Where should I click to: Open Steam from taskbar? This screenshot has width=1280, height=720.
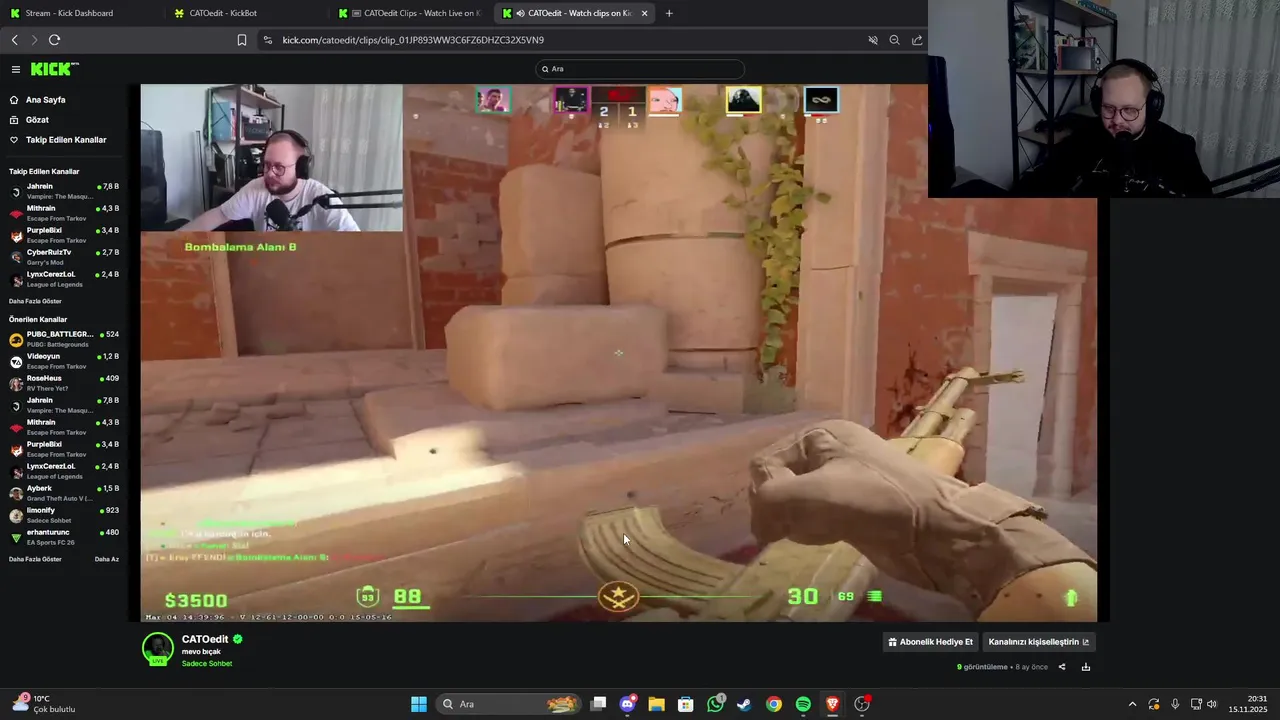pyautogui.click(x=744, y=704)
